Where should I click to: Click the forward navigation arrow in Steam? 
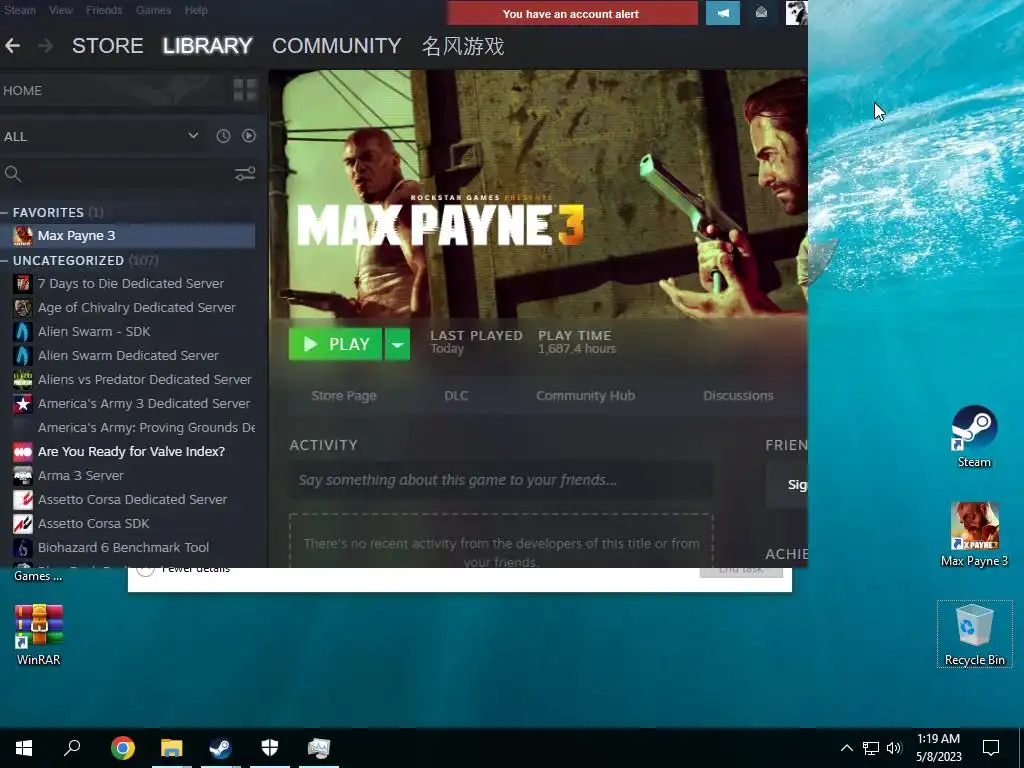click(x=45, y=46)
